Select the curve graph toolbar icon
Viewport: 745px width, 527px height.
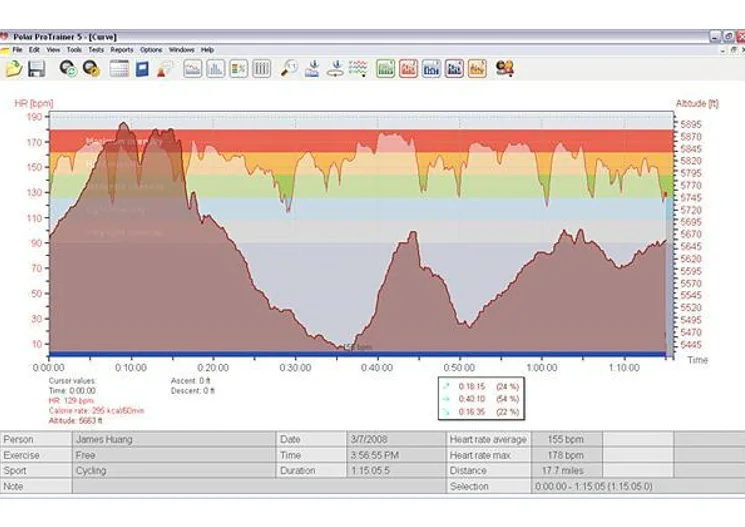click(x=192, y=68)
